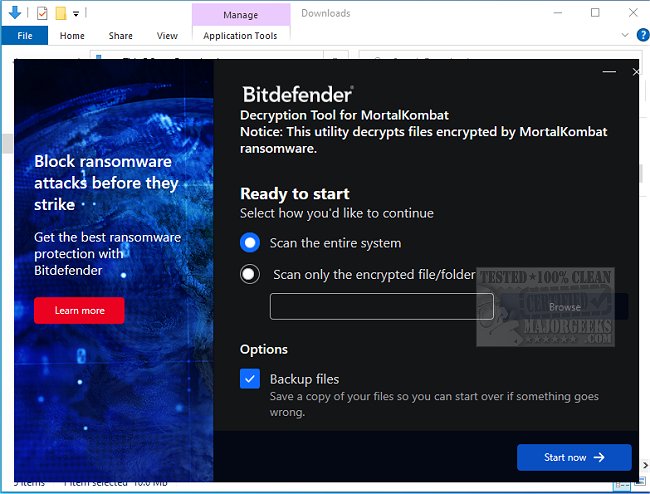Open the Customize Quick Access Toolbar dropdown arrow
The width and height of the screenshot is (650, 494).
76,14
